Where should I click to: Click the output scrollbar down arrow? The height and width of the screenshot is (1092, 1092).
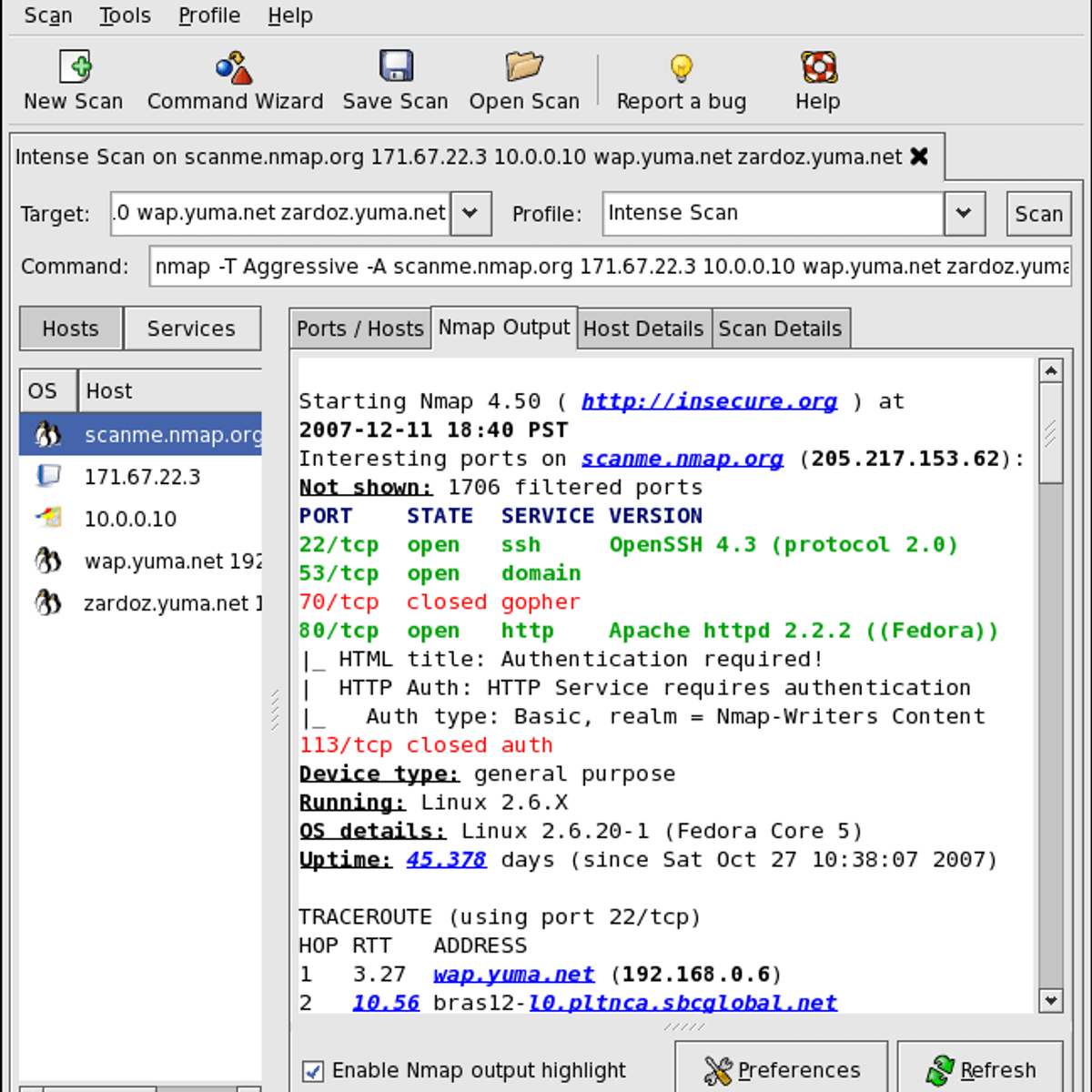[1051, 1000]
